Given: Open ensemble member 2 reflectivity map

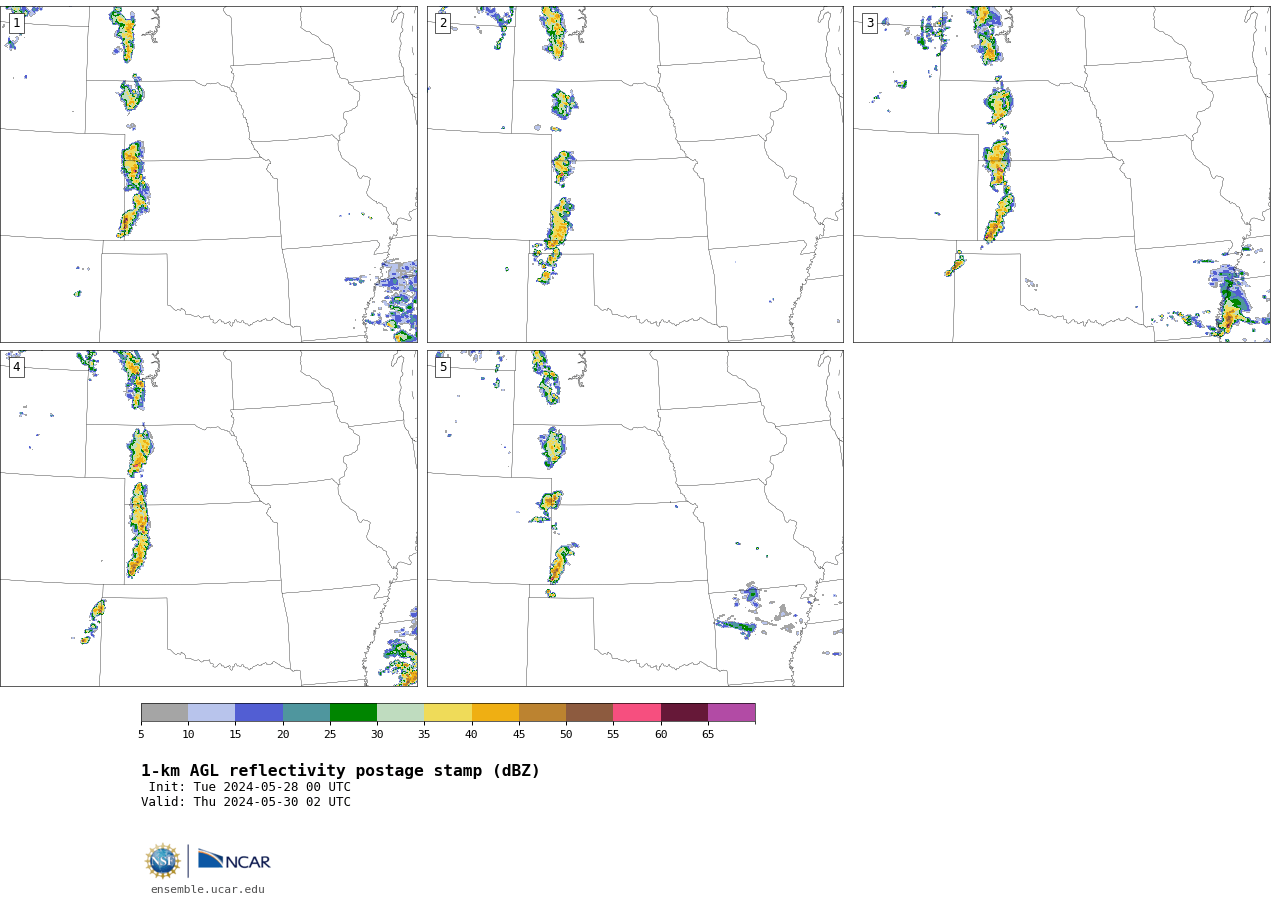Looking at the screenshot, I should pyautogui.click(x=635, y=174).
